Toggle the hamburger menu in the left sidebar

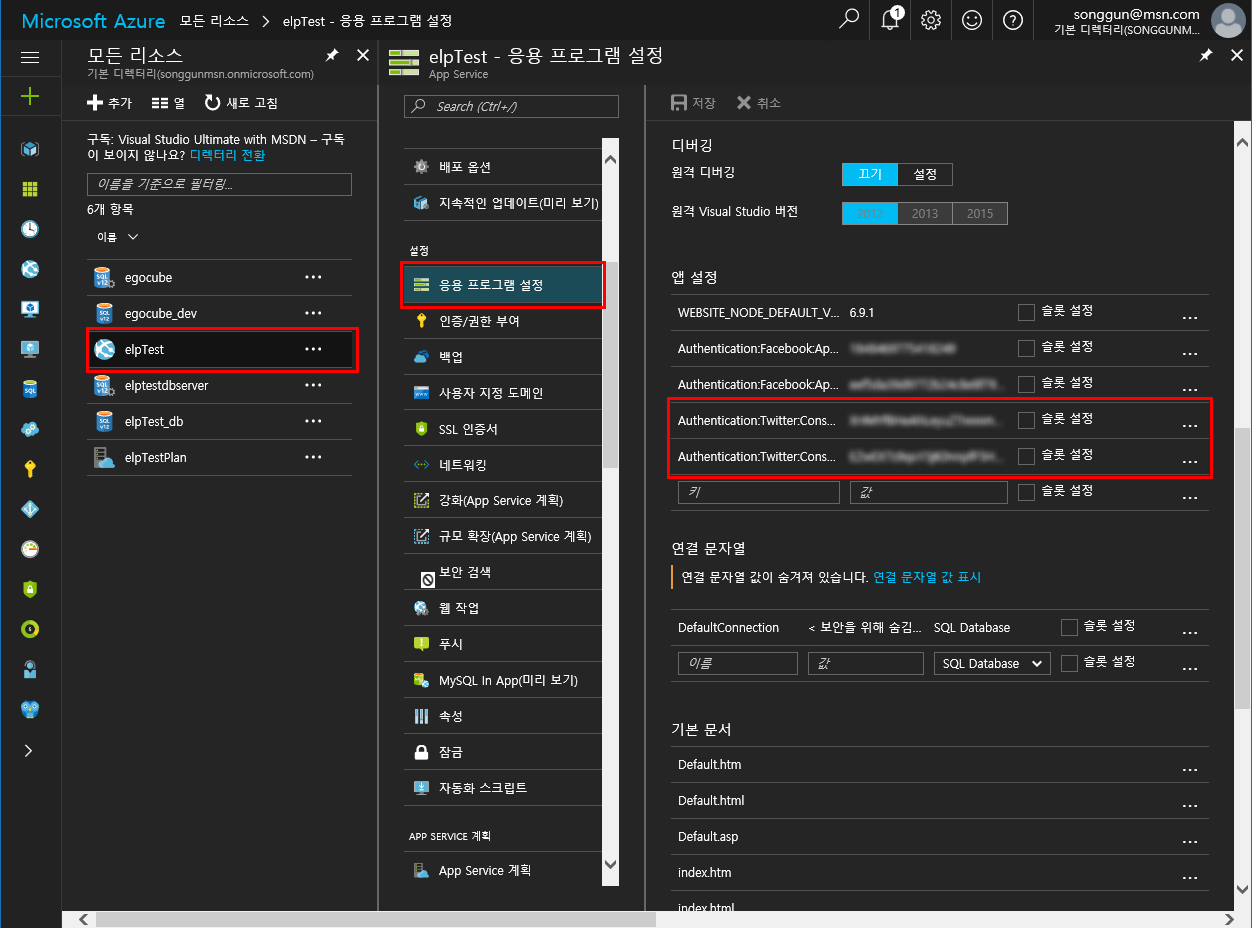[30, 57]
